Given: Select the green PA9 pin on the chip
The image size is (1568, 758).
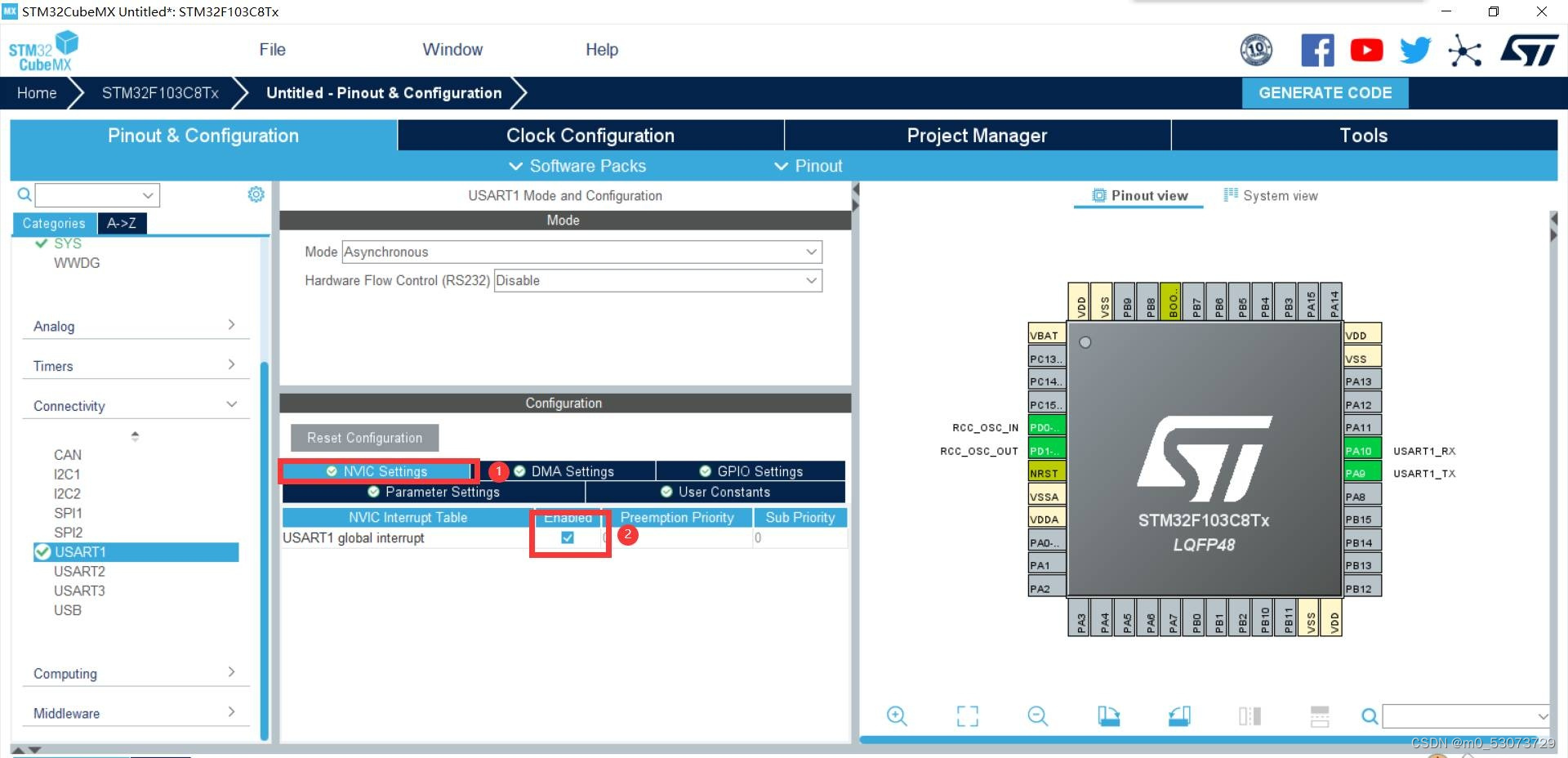Looking at the screenshot, I should (x=1362, y=473).
